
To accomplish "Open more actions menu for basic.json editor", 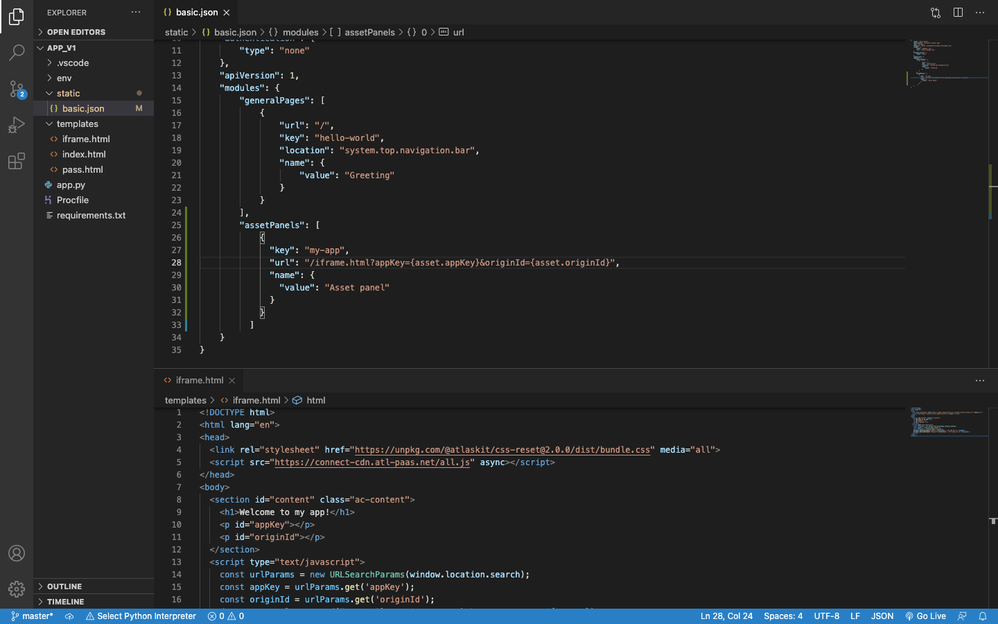I will point(981,12).
